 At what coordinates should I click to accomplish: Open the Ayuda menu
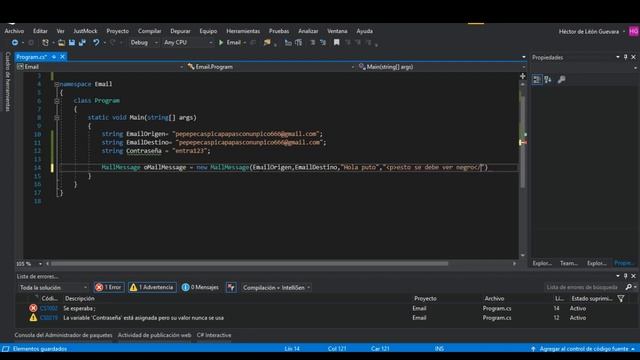pos(364,31)
